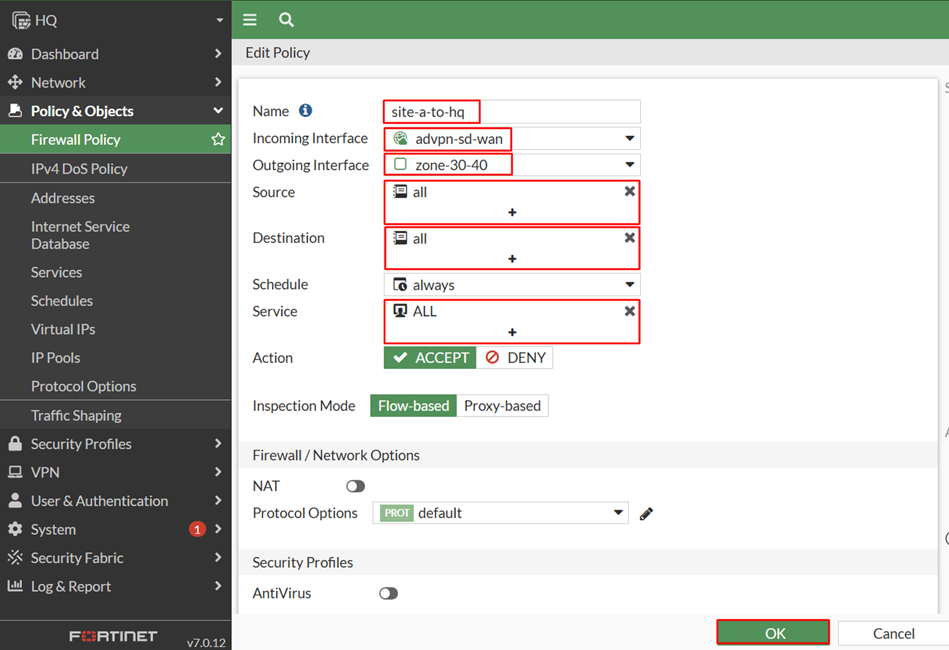The image size is (949, 650).
Task: Click the v7.0.12 version text
Action: 206,642
